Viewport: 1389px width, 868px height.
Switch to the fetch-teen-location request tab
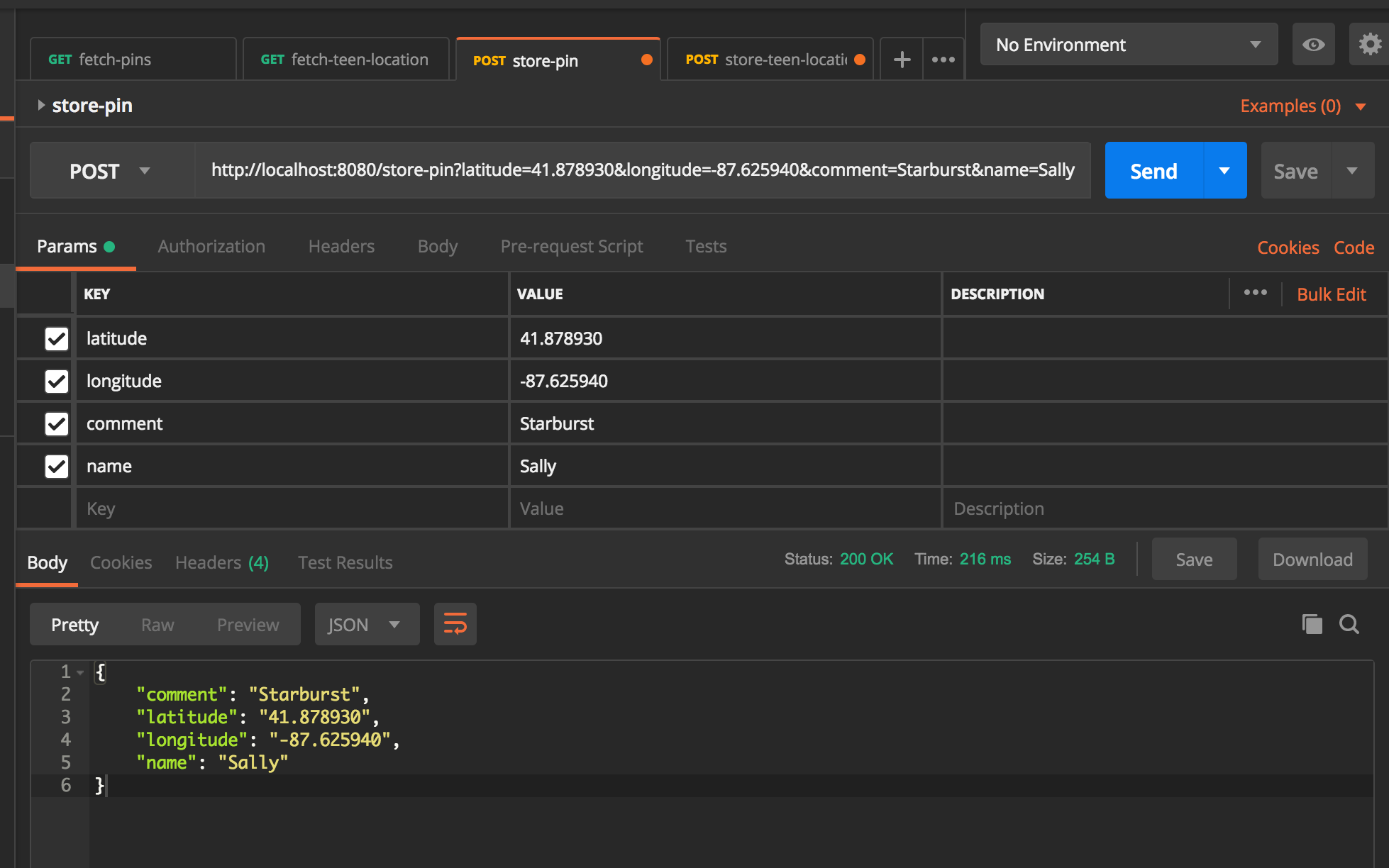tap(345, 60)
